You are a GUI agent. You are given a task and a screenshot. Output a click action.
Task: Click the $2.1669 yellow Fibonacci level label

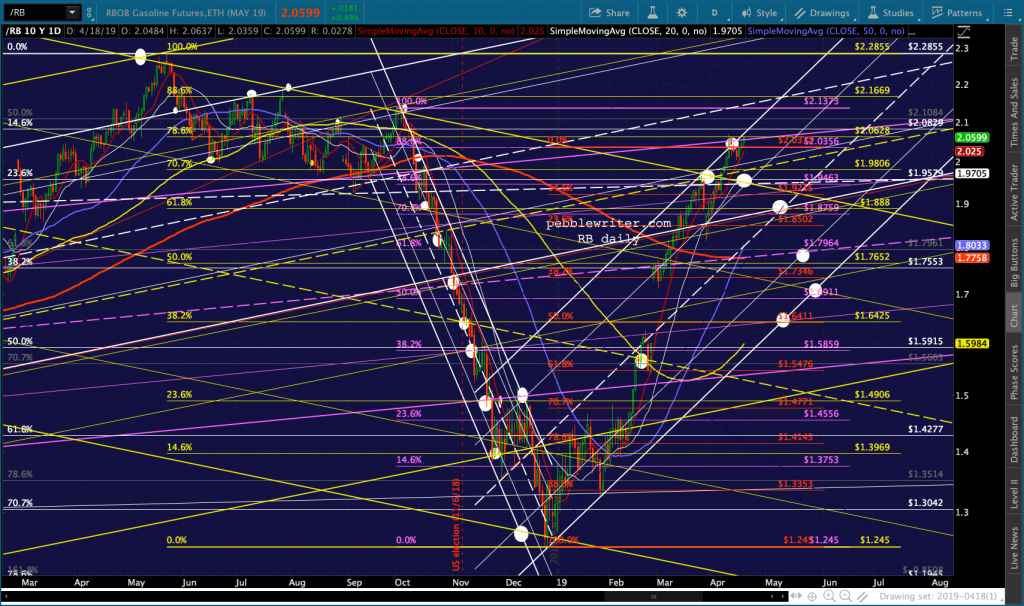point(872,90)
